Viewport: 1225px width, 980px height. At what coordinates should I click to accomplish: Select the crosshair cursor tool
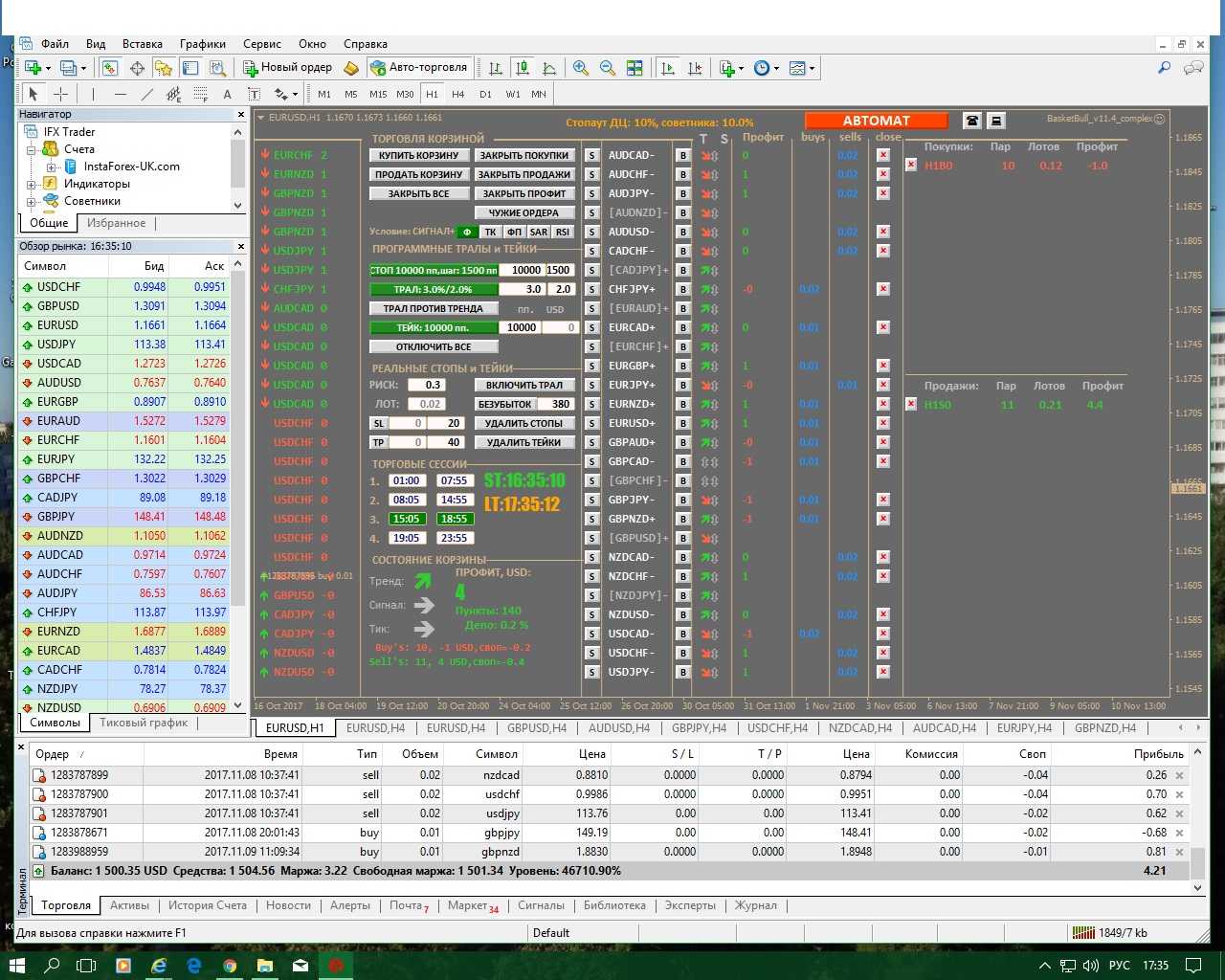click(60, 94)
